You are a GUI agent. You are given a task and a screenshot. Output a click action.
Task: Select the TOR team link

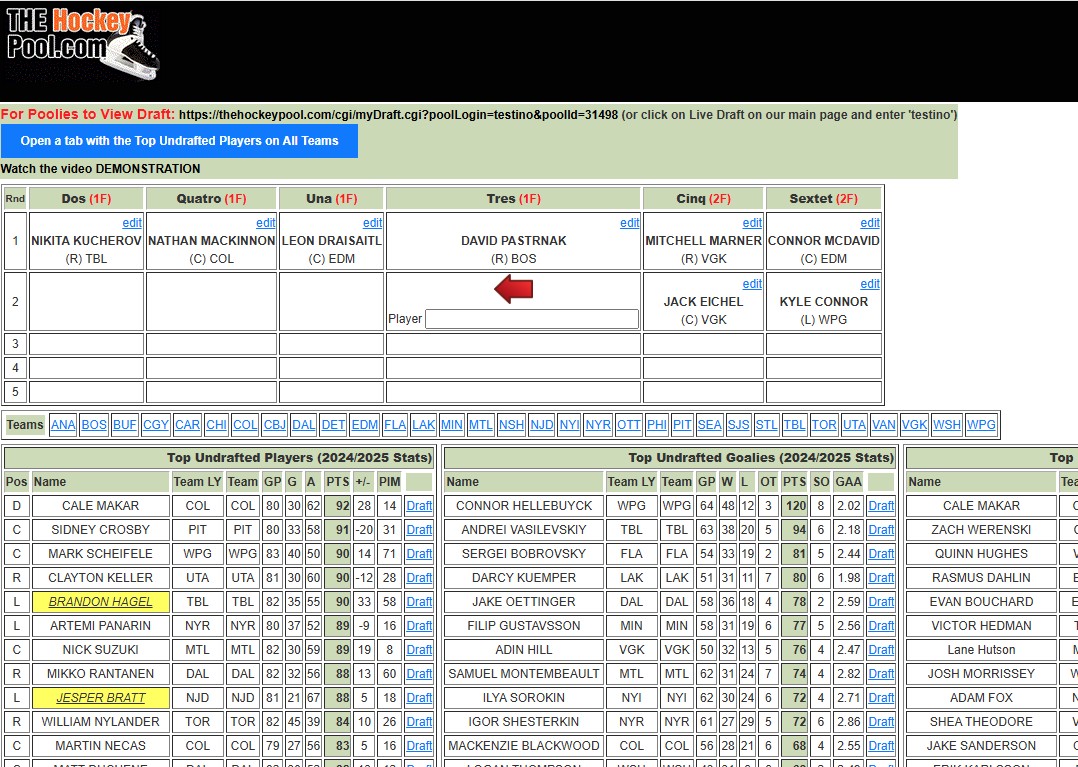pos(824,425)
